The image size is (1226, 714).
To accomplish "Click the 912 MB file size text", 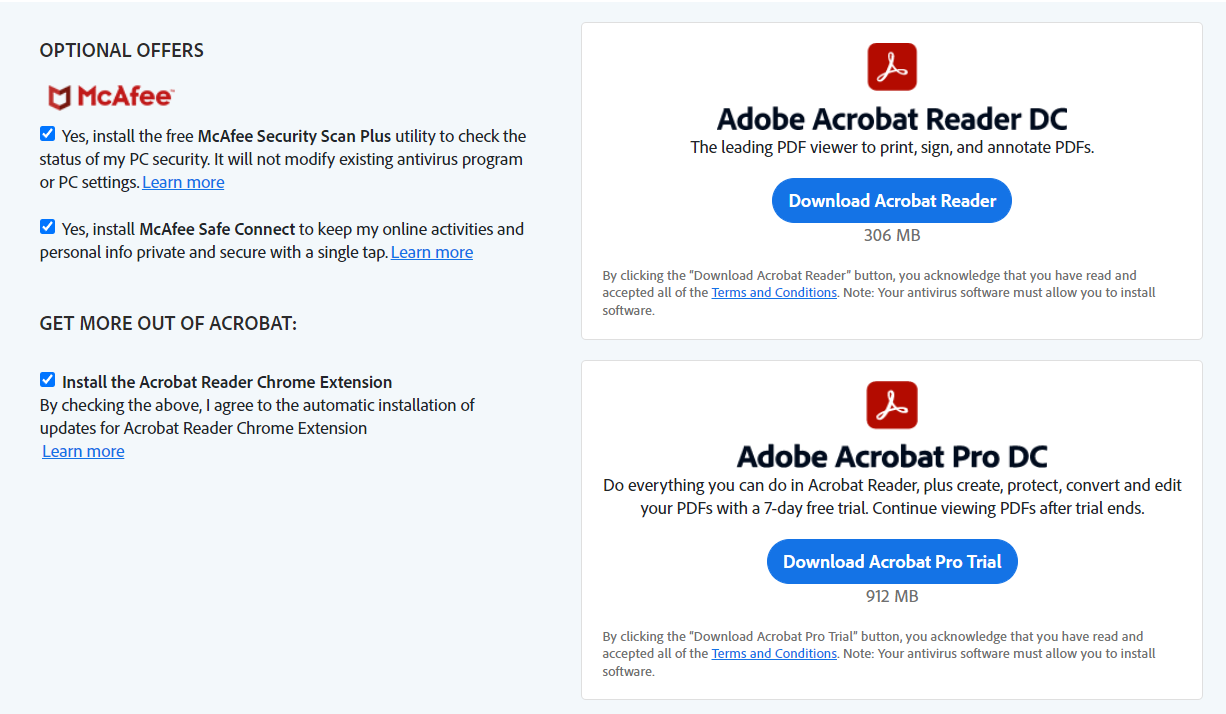I will [x=892, y=597].
